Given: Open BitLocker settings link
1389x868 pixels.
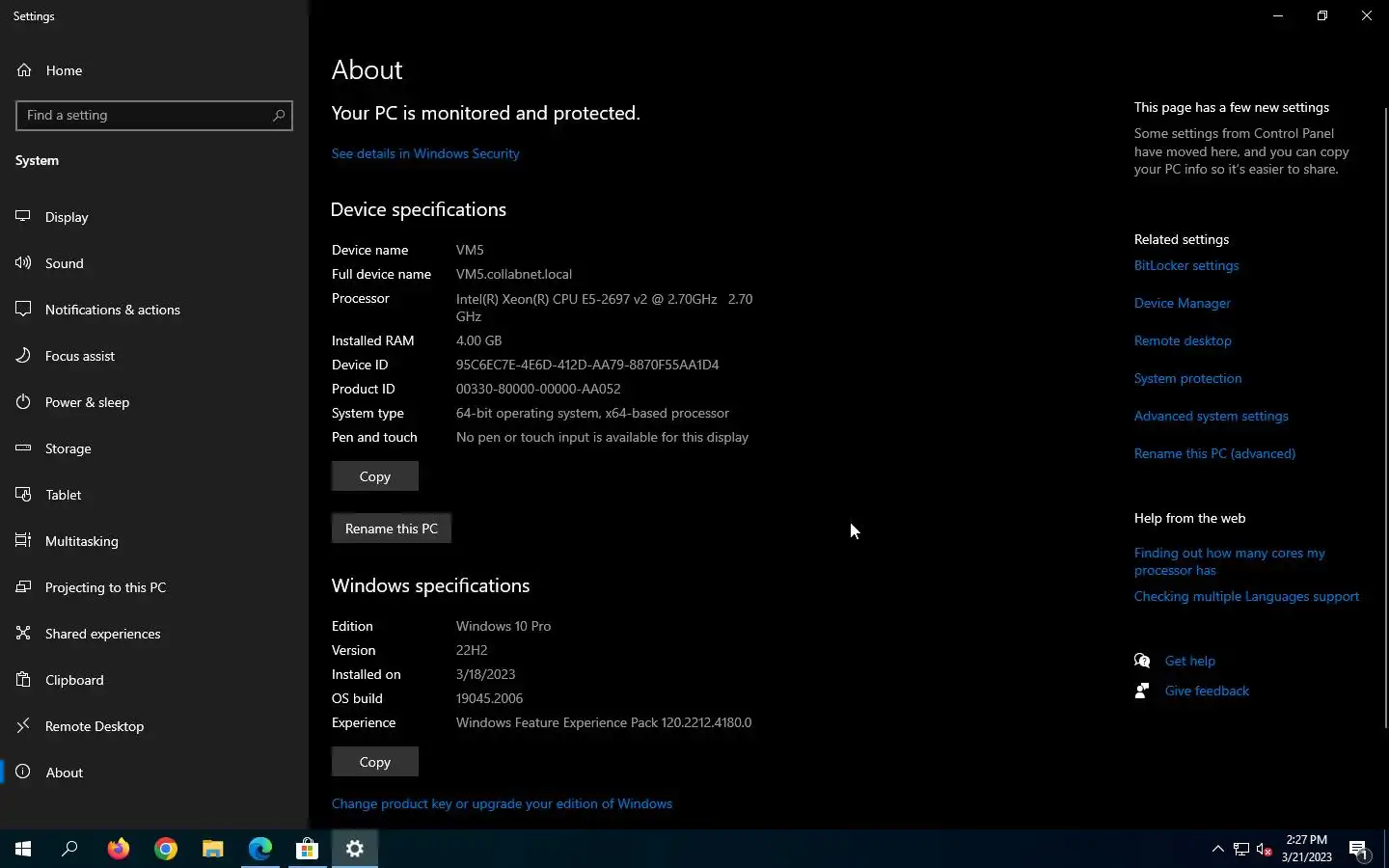Looking at the screenshot, I should tap(1186, 265).
